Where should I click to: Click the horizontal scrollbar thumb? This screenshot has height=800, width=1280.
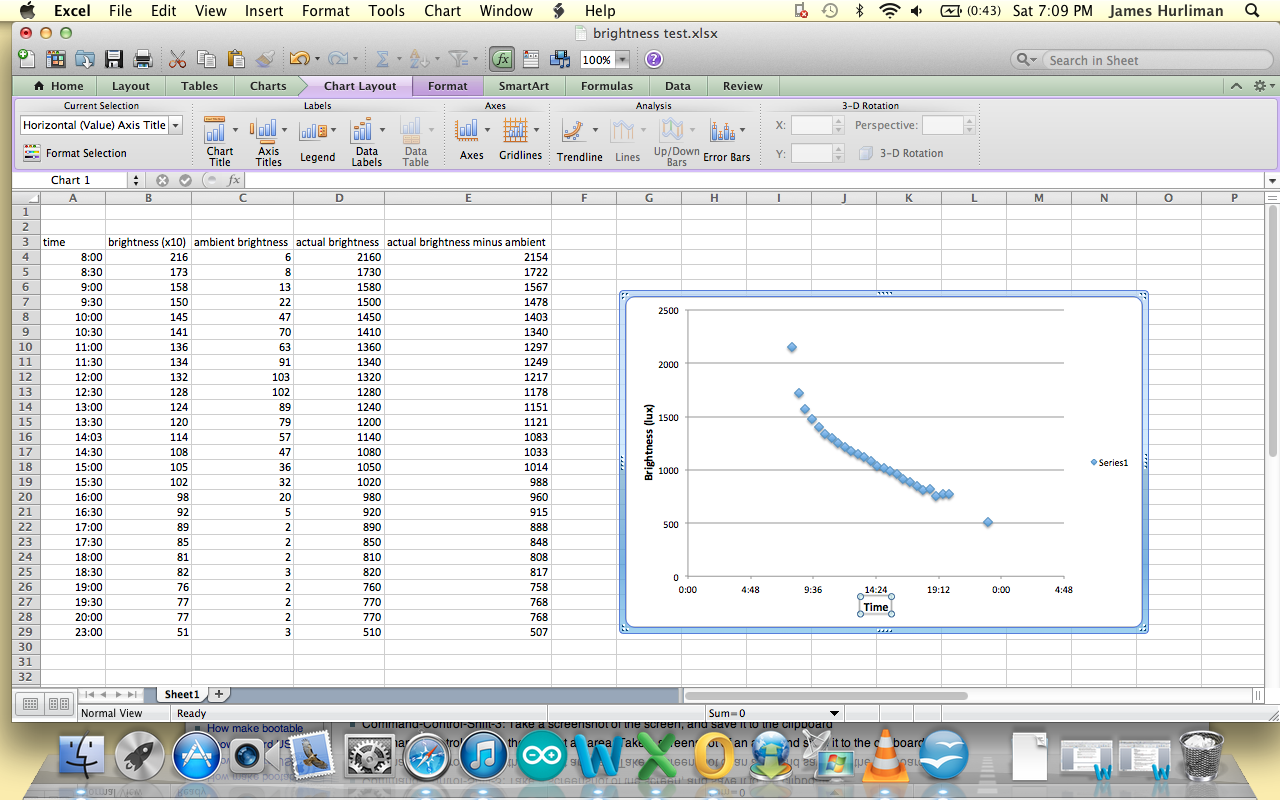pos(826,695)
